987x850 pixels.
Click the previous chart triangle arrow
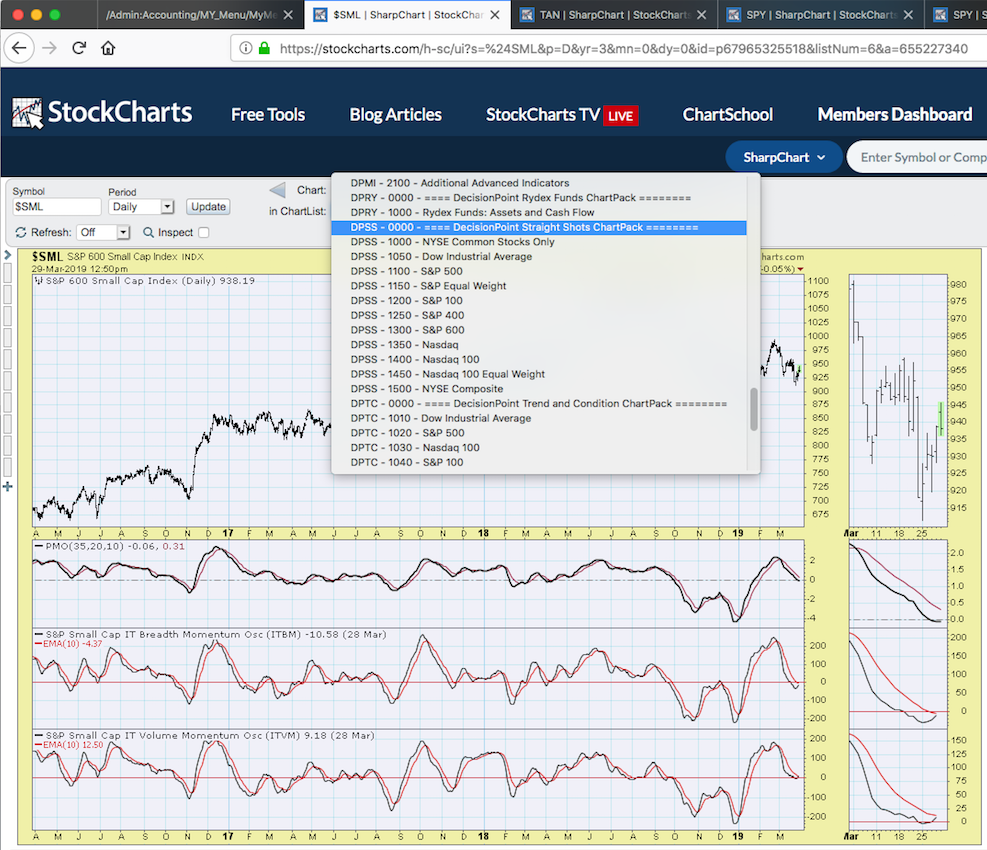[278, 190]
